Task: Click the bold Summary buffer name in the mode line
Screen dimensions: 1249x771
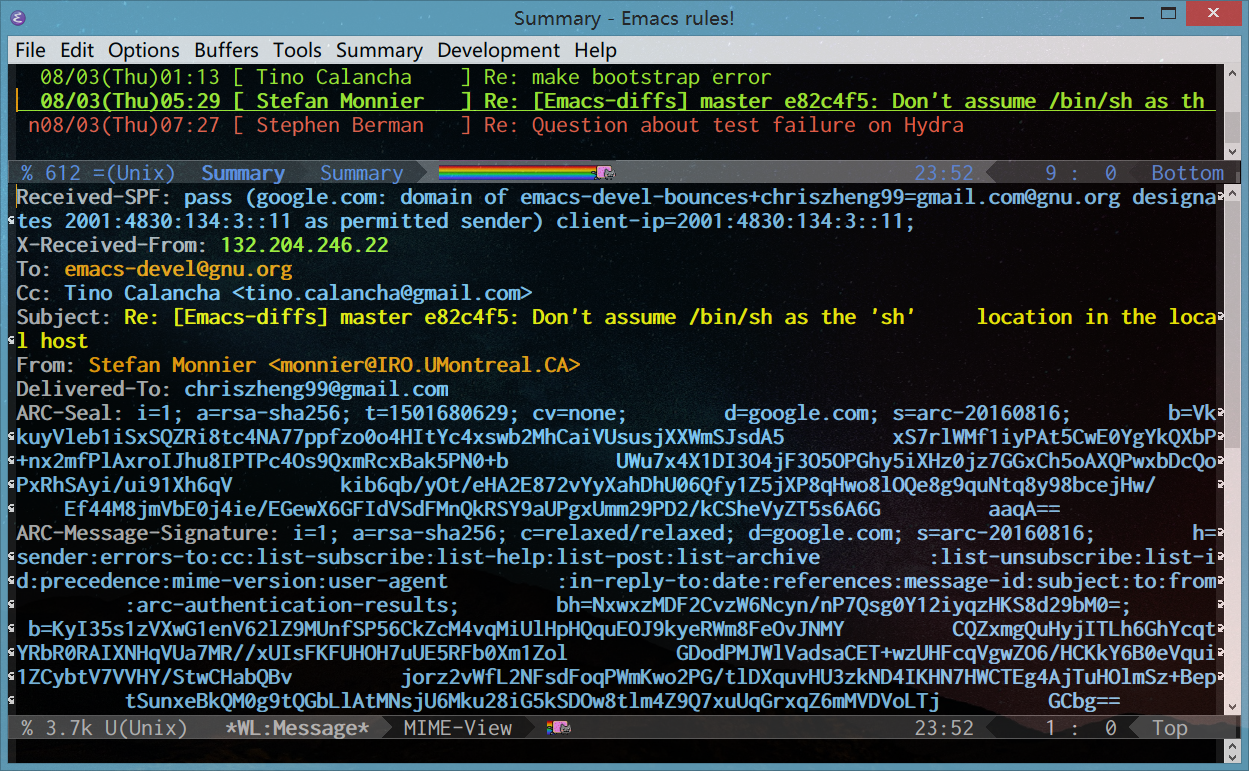Action: pyautogui.click(x=243, y=172)
